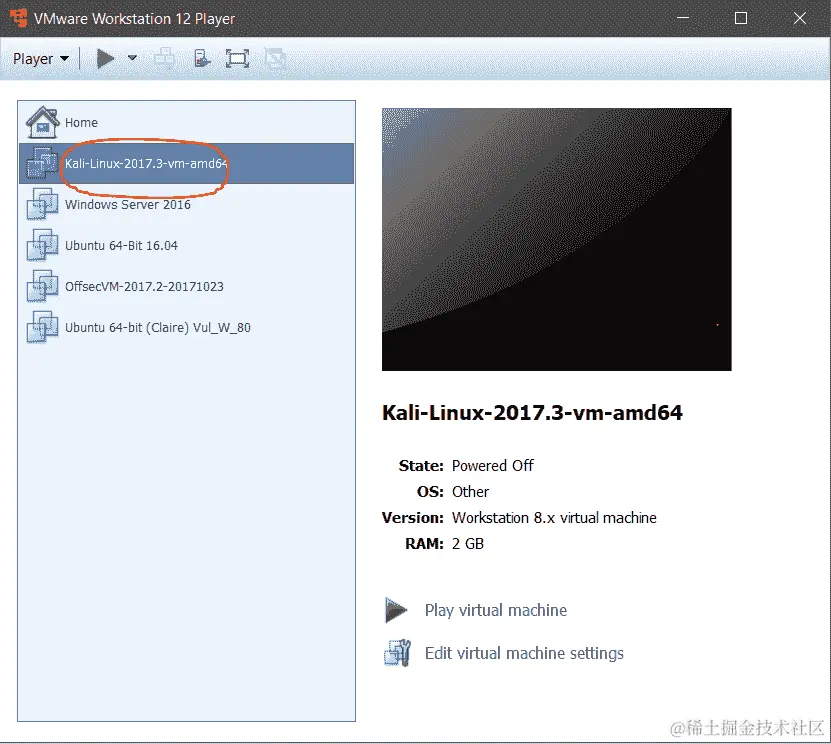Select OffsecVM-2017.2-20171023 virtual machine

(187, 287)
